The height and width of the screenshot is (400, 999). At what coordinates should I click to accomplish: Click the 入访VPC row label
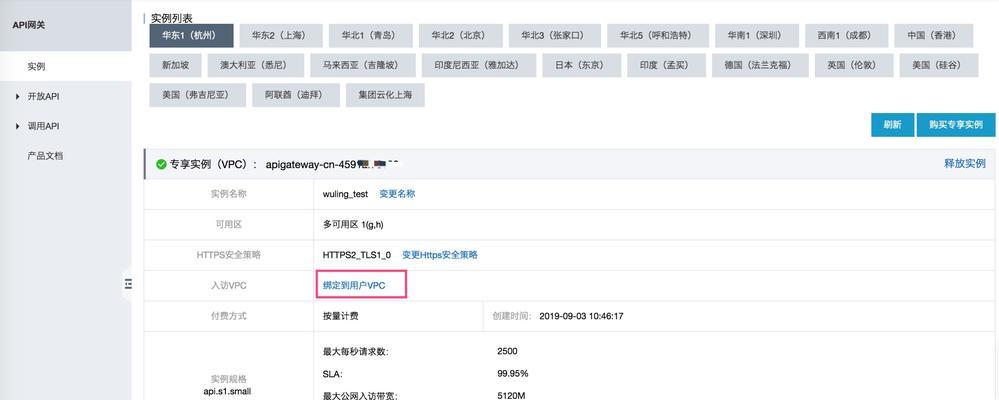pos(228,286)
